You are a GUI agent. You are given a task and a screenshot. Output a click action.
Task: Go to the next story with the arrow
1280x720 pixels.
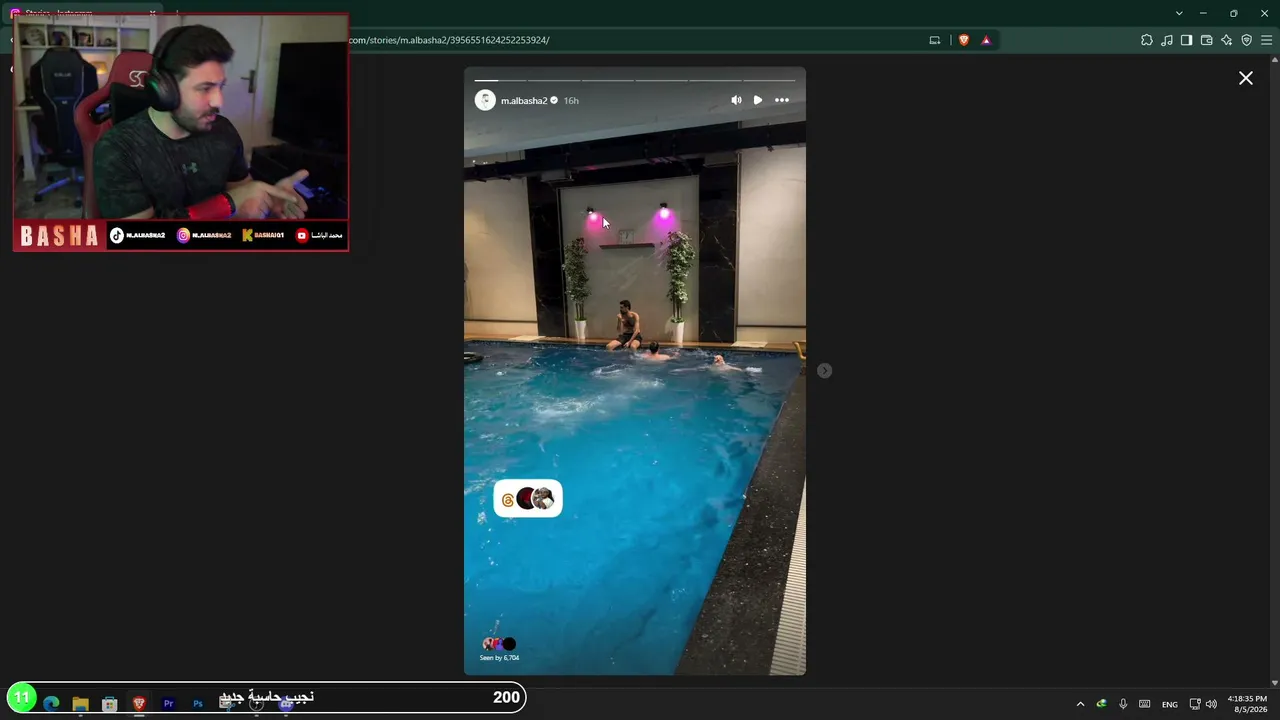click(824, 371)
